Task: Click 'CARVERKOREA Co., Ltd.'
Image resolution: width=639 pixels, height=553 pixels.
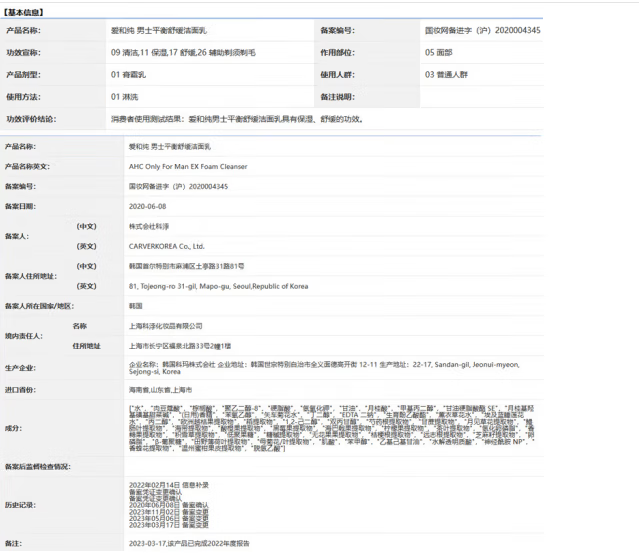Action: click(167, 247)
